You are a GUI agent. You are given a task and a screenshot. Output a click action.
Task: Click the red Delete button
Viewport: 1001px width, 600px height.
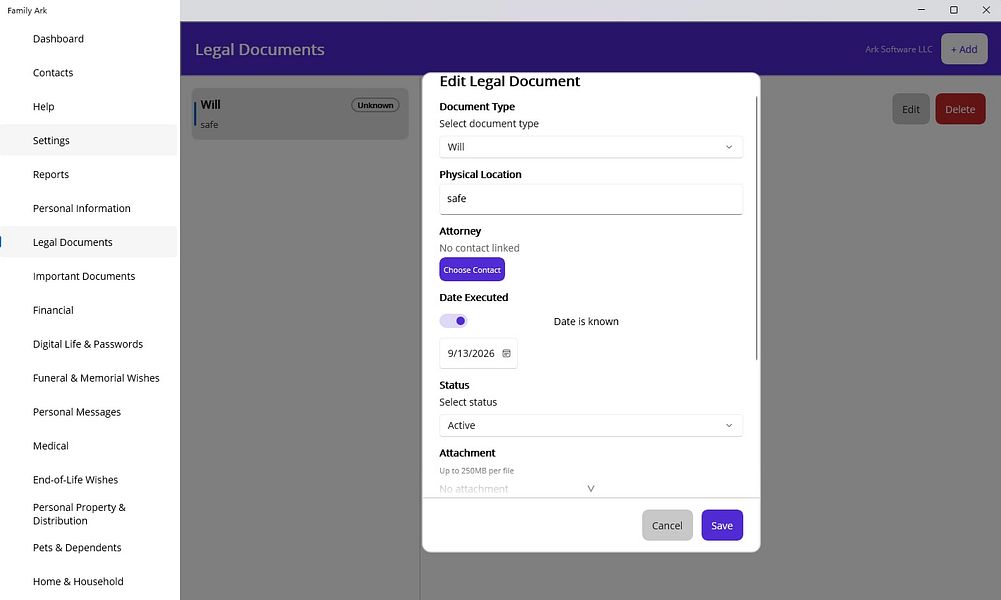960,109
